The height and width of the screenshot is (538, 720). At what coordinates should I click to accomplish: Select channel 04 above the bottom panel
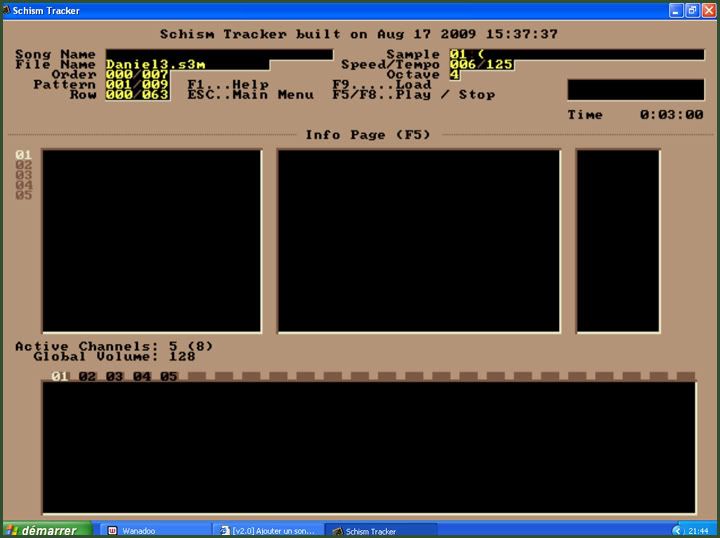point(141,376)
